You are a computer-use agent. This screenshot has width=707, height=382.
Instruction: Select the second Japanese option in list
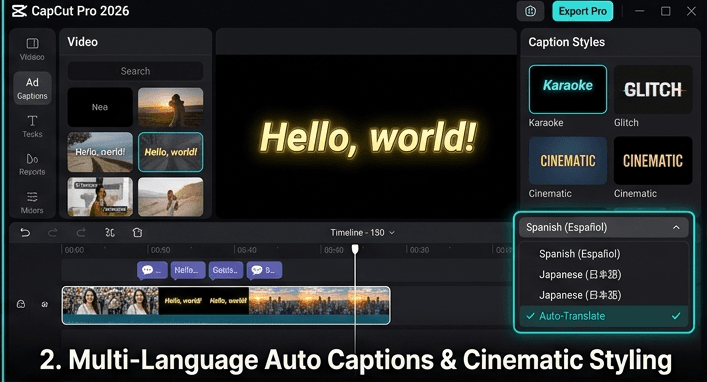tap(603, 295)
